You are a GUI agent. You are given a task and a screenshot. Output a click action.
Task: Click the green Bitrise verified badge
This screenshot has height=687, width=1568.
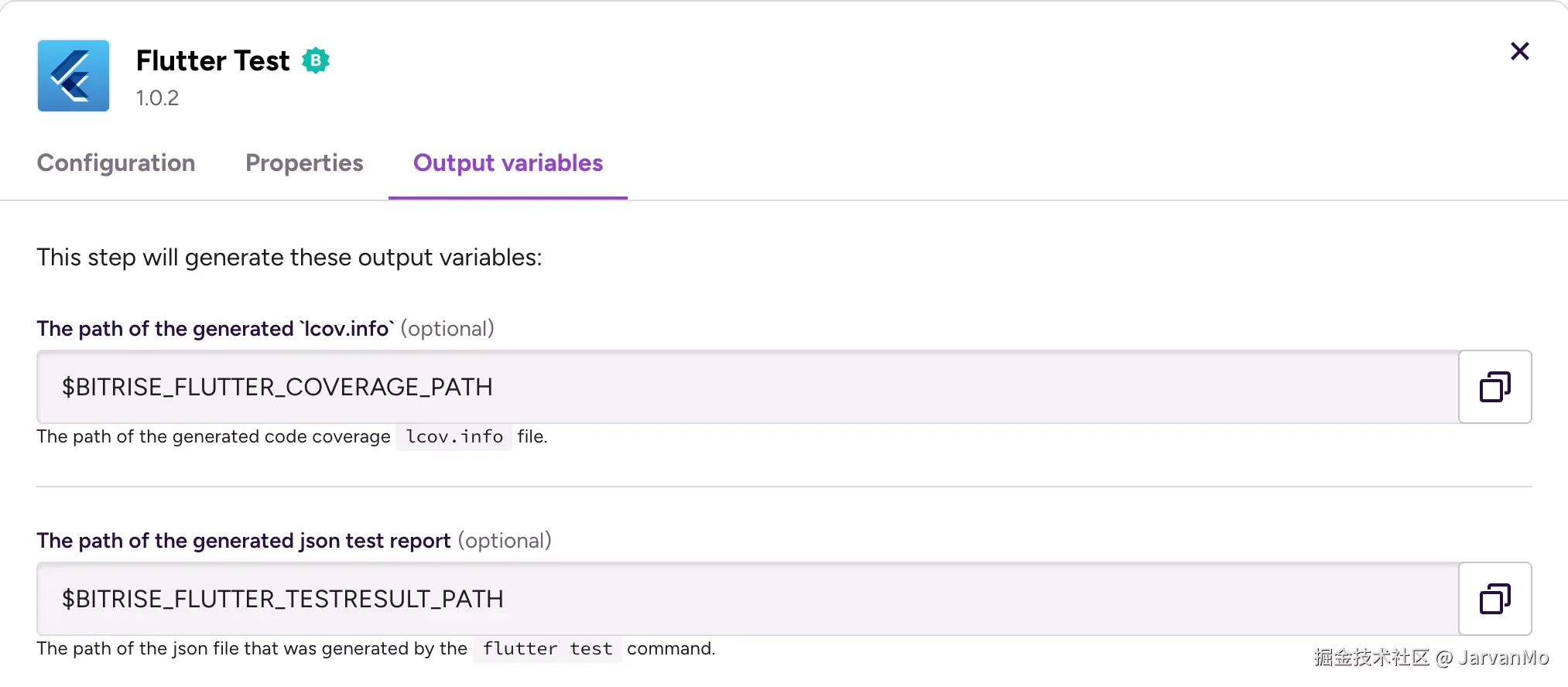pyautogui.click(x=316, y=60)
